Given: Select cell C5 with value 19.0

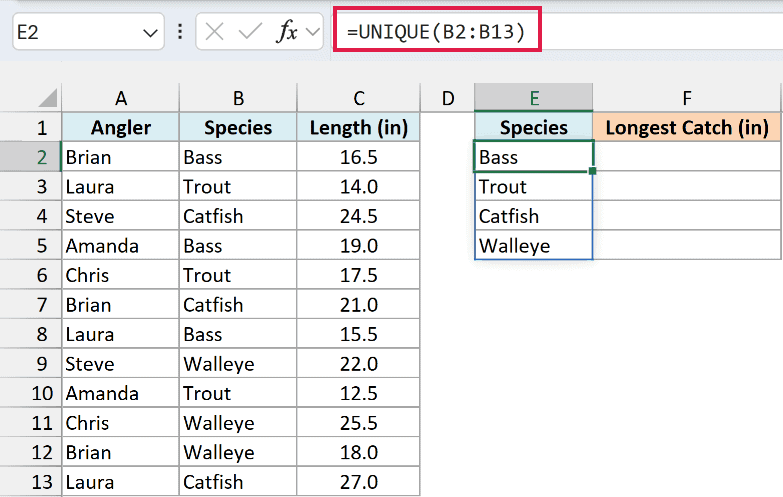Looking at the screenshot, I should pos(359,246).
